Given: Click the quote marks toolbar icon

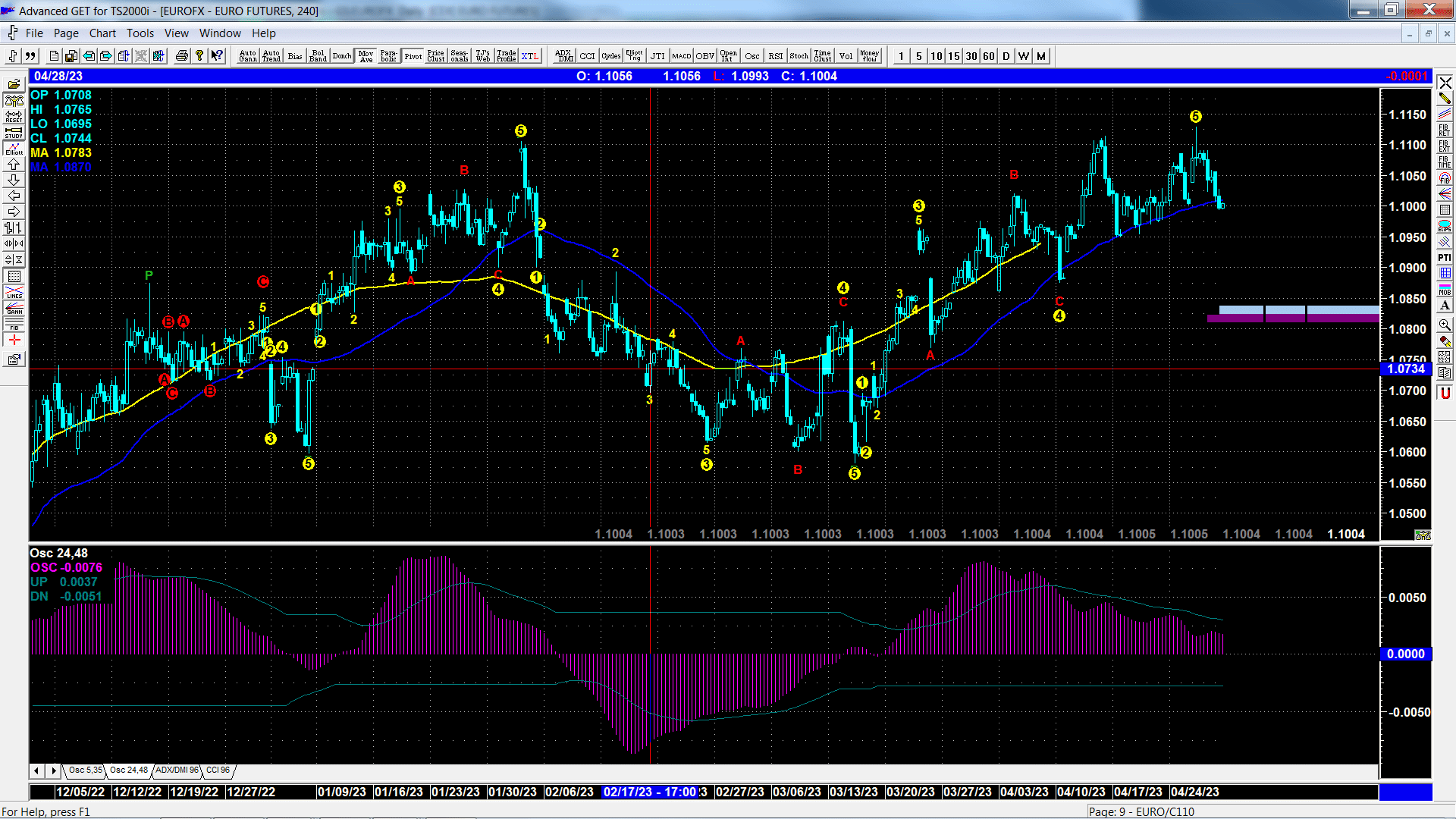Looking at the screenshot, I should pos(30,55).
